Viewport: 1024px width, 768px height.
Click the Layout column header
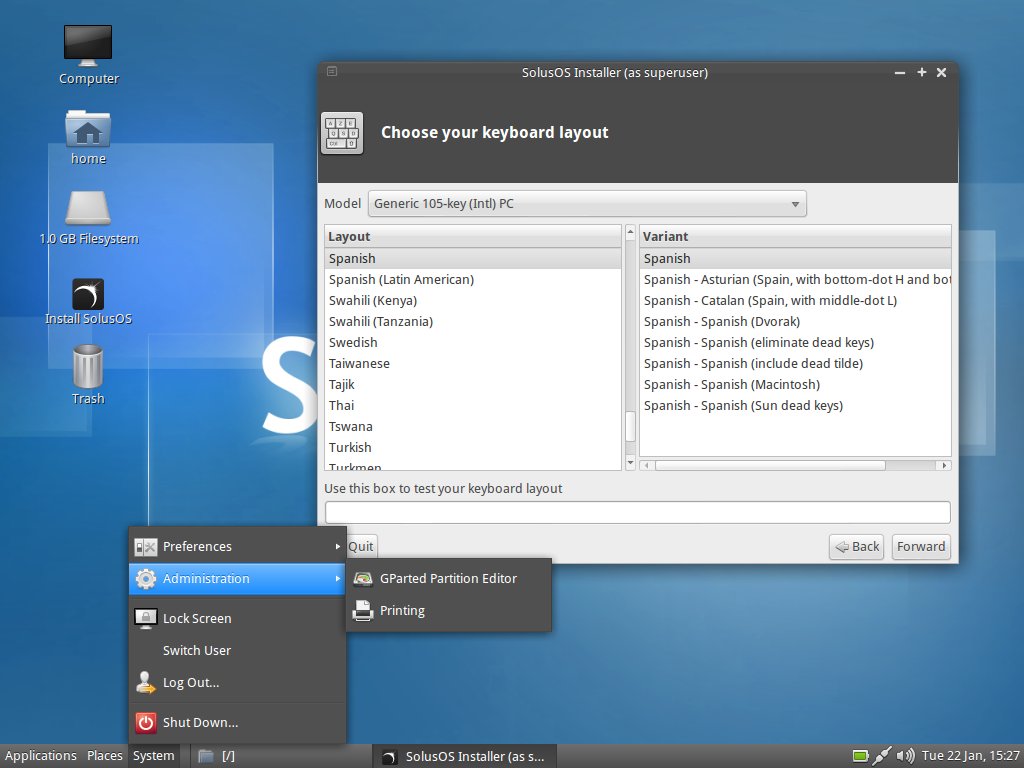pos(473,236)
